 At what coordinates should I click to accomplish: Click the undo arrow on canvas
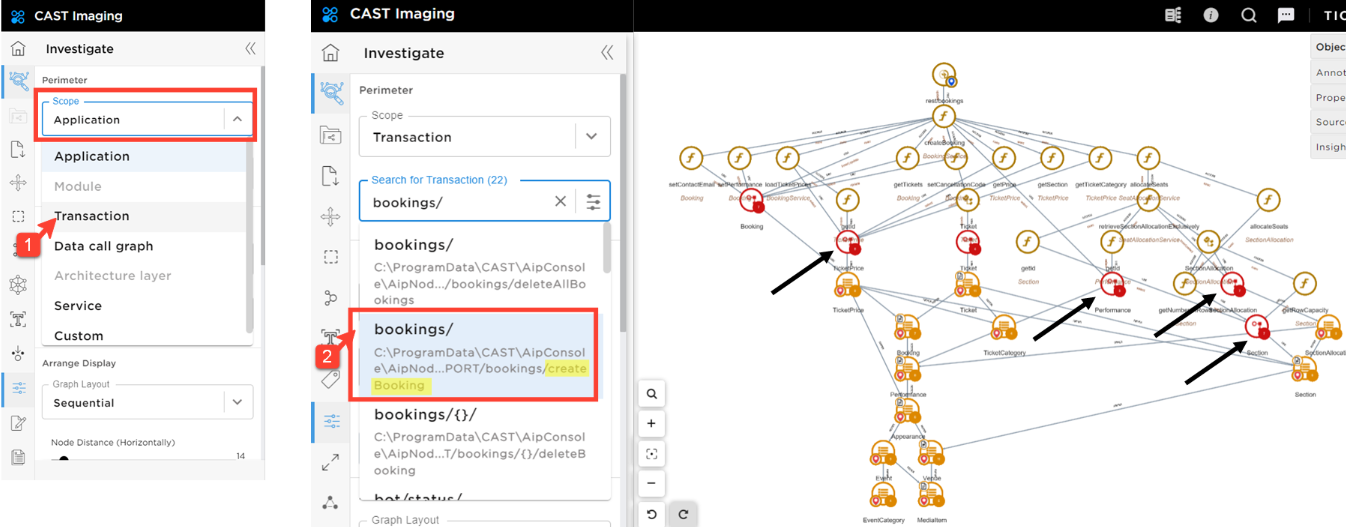[x=651, y=514]
